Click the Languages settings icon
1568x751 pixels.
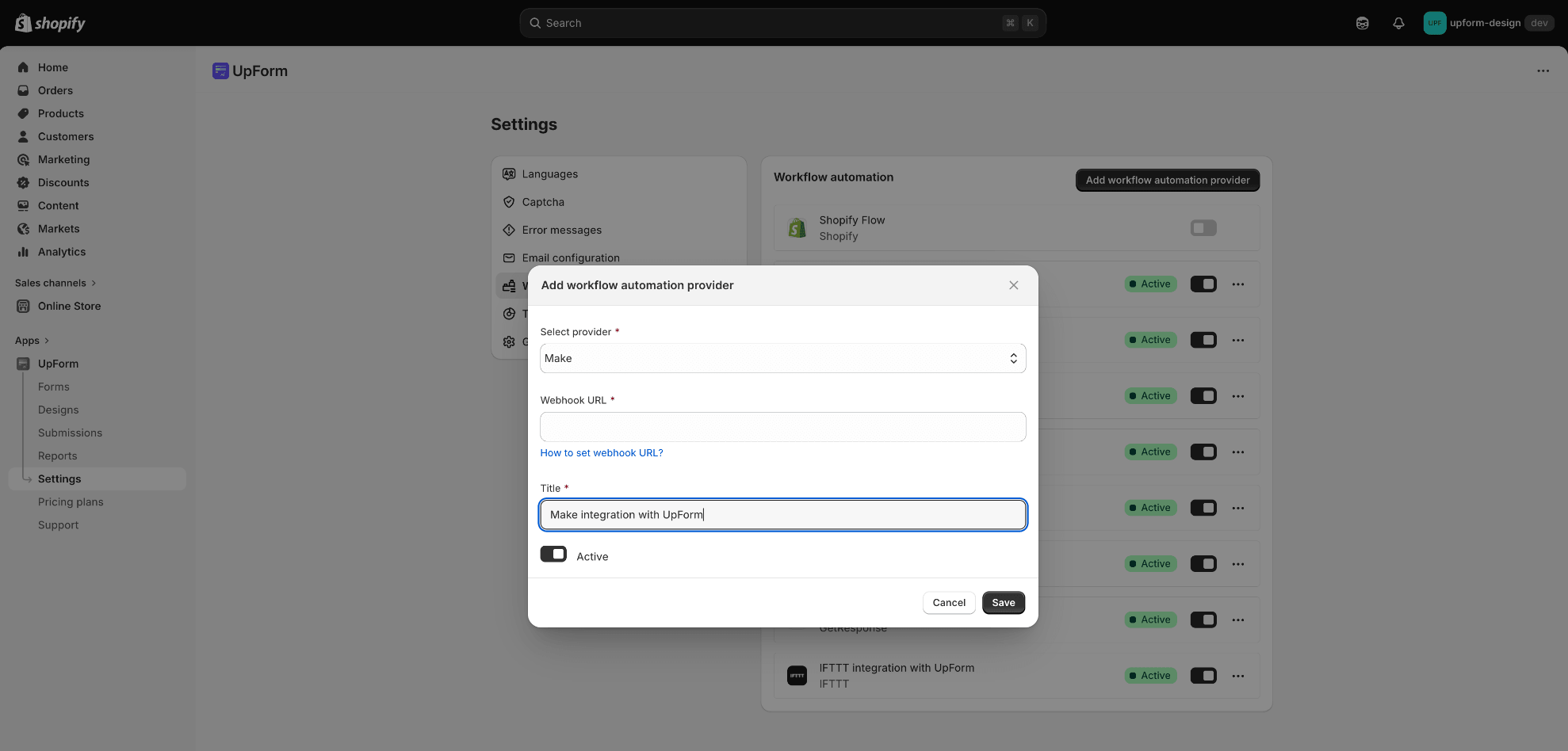point(509,173)
